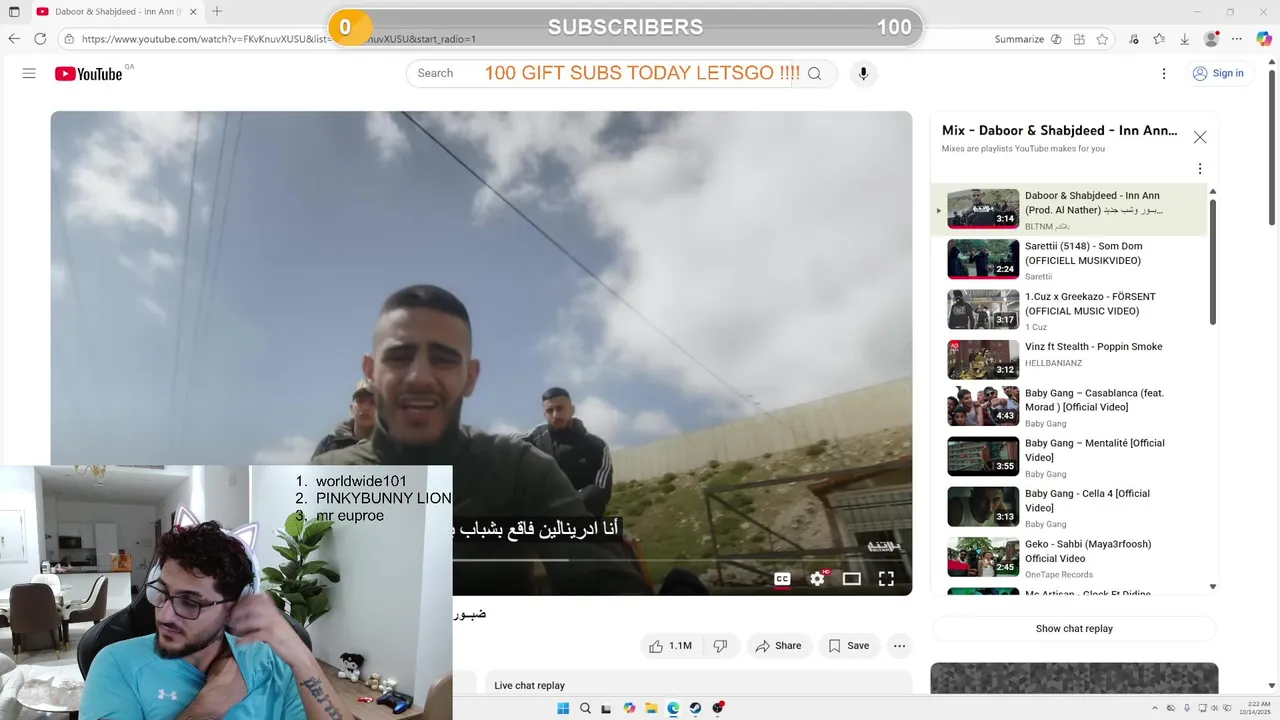Play Geko - Sahbi (Maya3rfoosh) video
The height and width of the screenshot is (720, 1280).
tap(1069, 557)
